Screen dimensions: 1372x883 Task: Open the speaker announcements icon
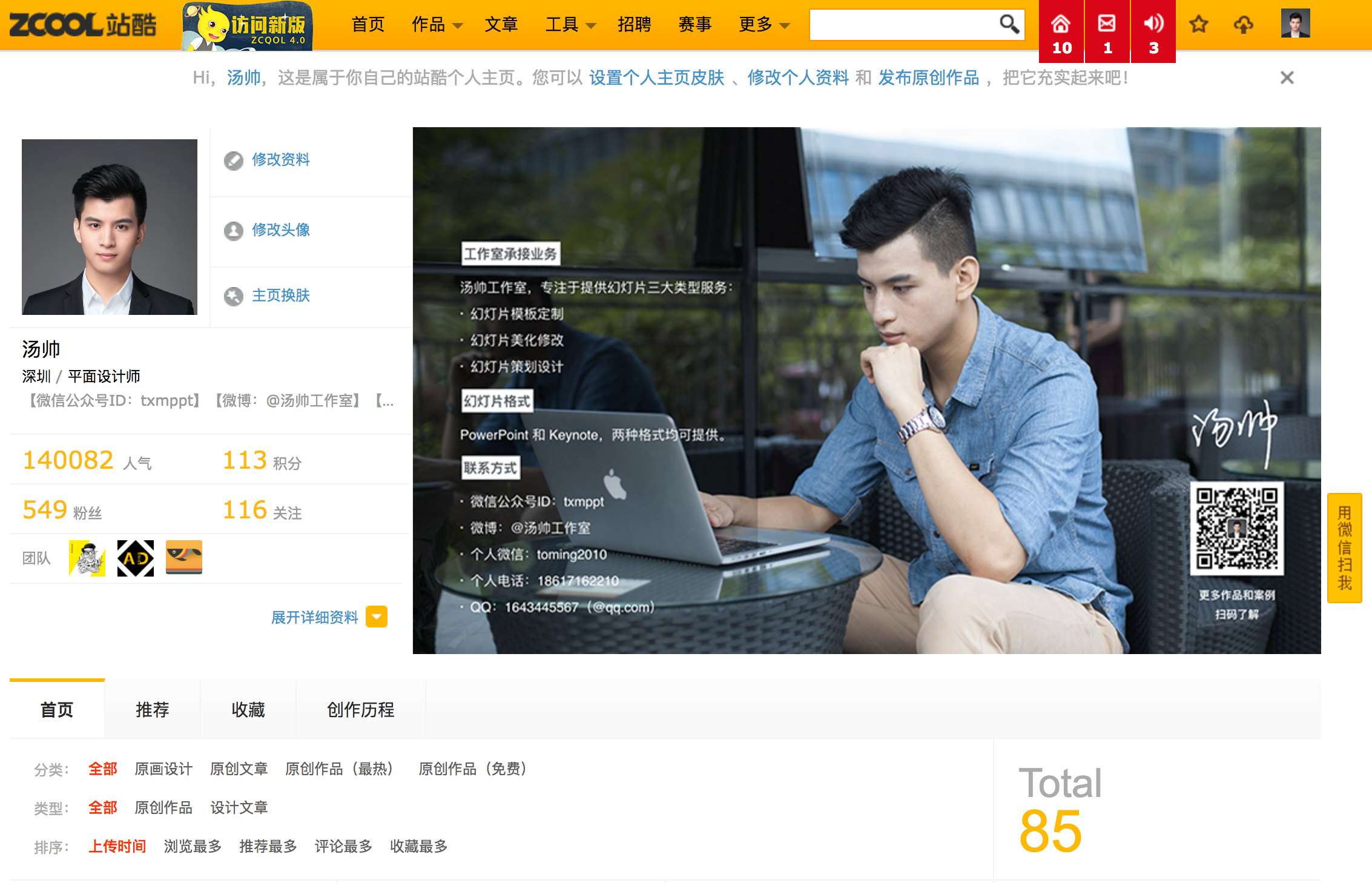(x=1153, y=31)
